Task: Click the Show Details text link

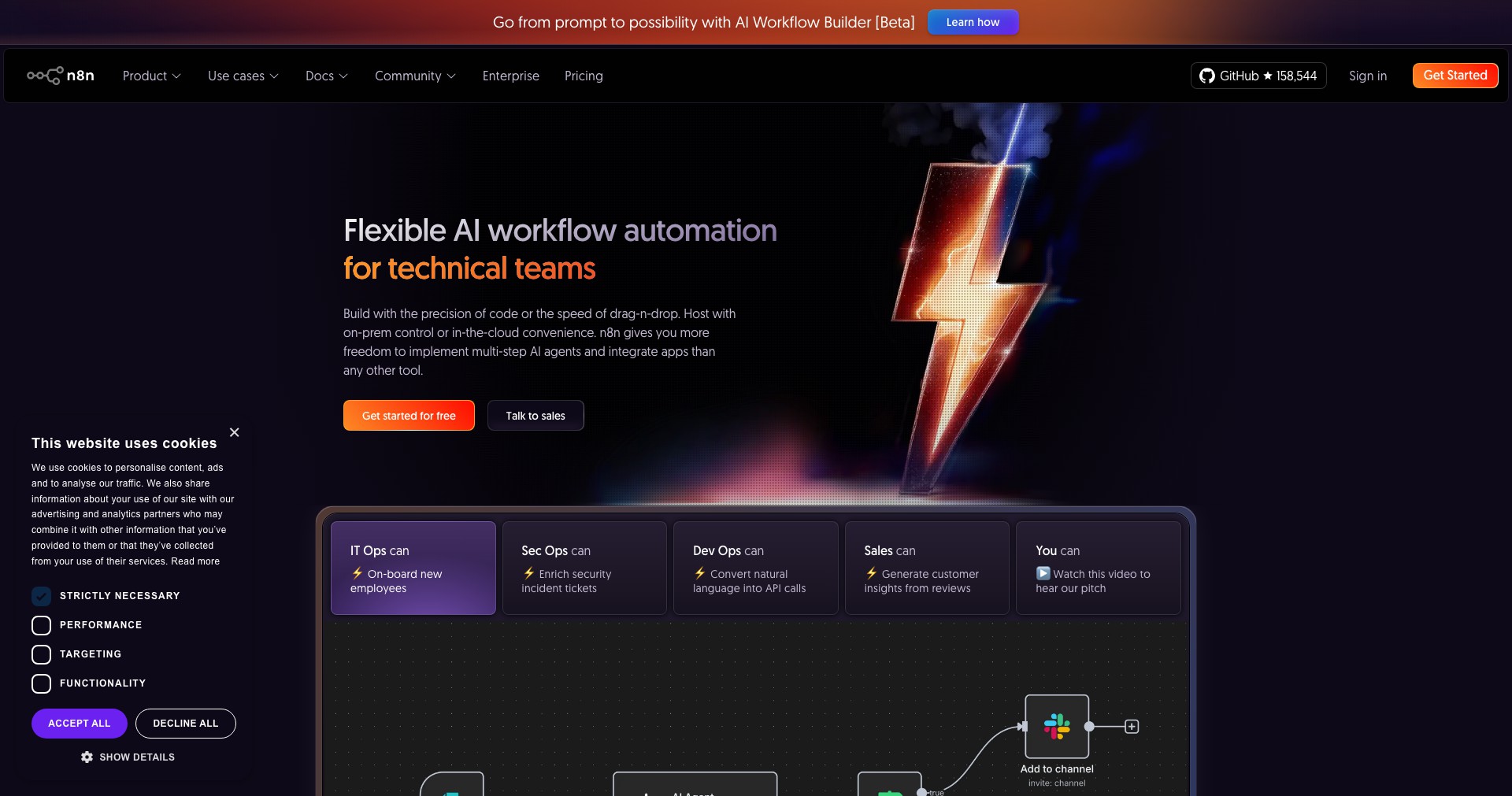Action: point(137,757)
